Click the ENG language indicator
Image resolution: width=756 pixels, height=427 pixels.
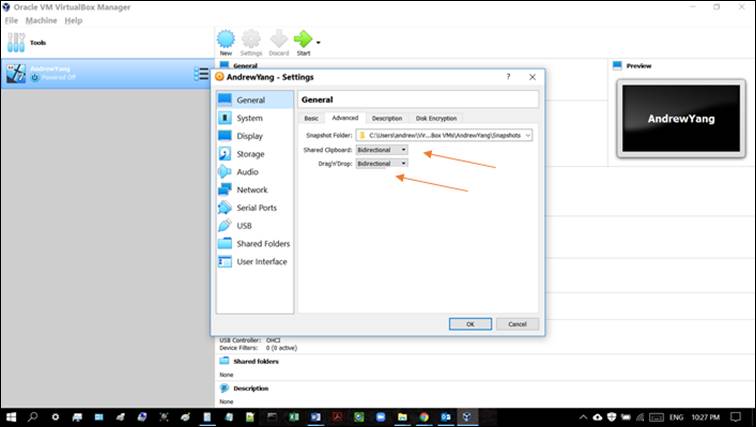(676, 417)
